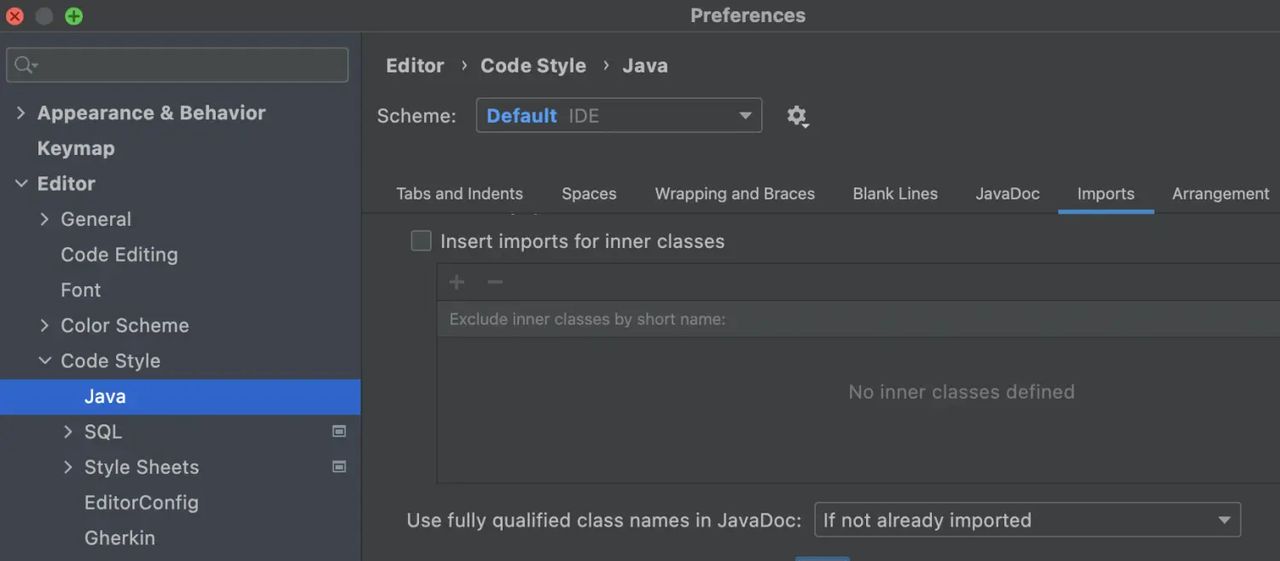Click the plus icon to add inner class
The width and height of the screenshot is (1280, 561).
click(457, 282)
